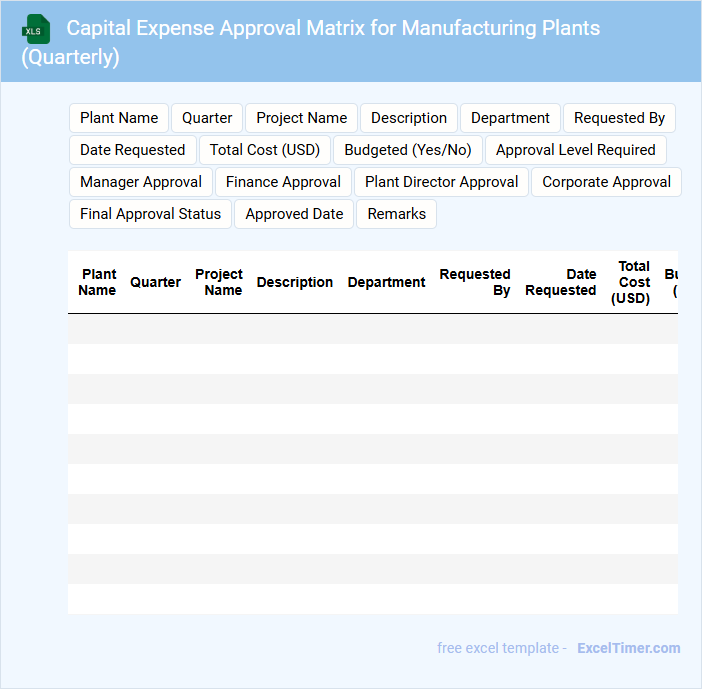This screenshot has height=689, width=702.
Task: Click the Total Cost (USD) tag
Action: [x=265, y=150]
